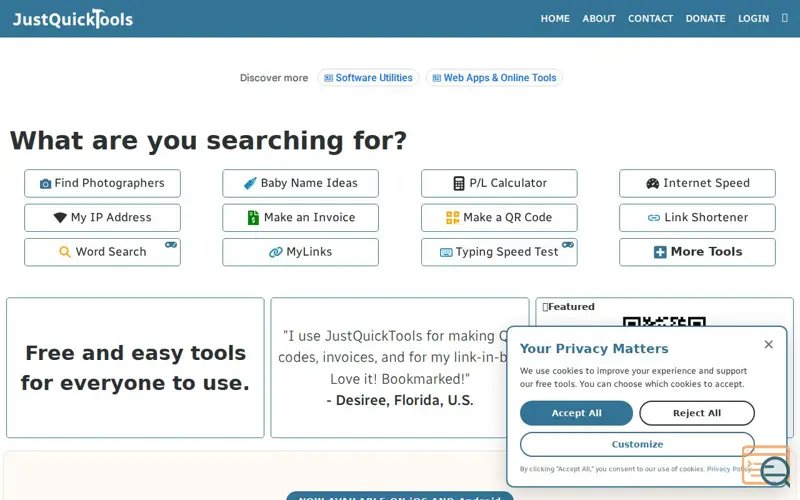Click the plus icon on More Tools
Viewport: 800px width, 500px height.
[x=660, y=252]
